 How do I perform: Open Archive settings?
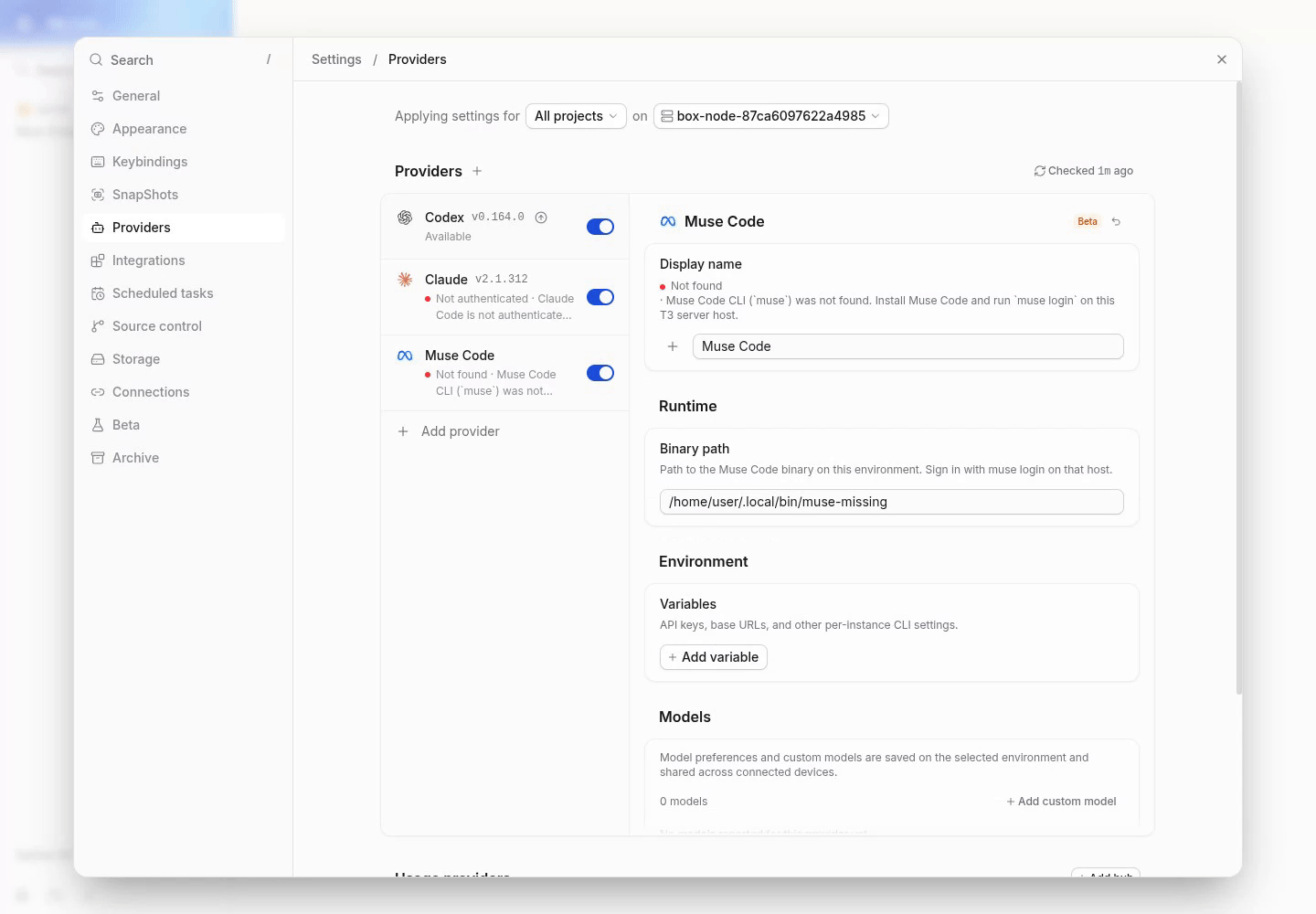click(184, 458)
